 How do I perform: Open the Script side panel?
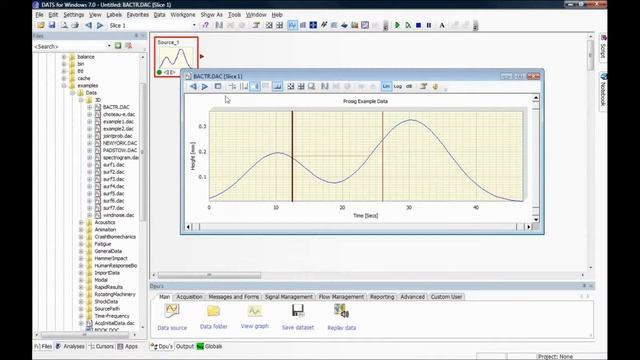[603, 48]
